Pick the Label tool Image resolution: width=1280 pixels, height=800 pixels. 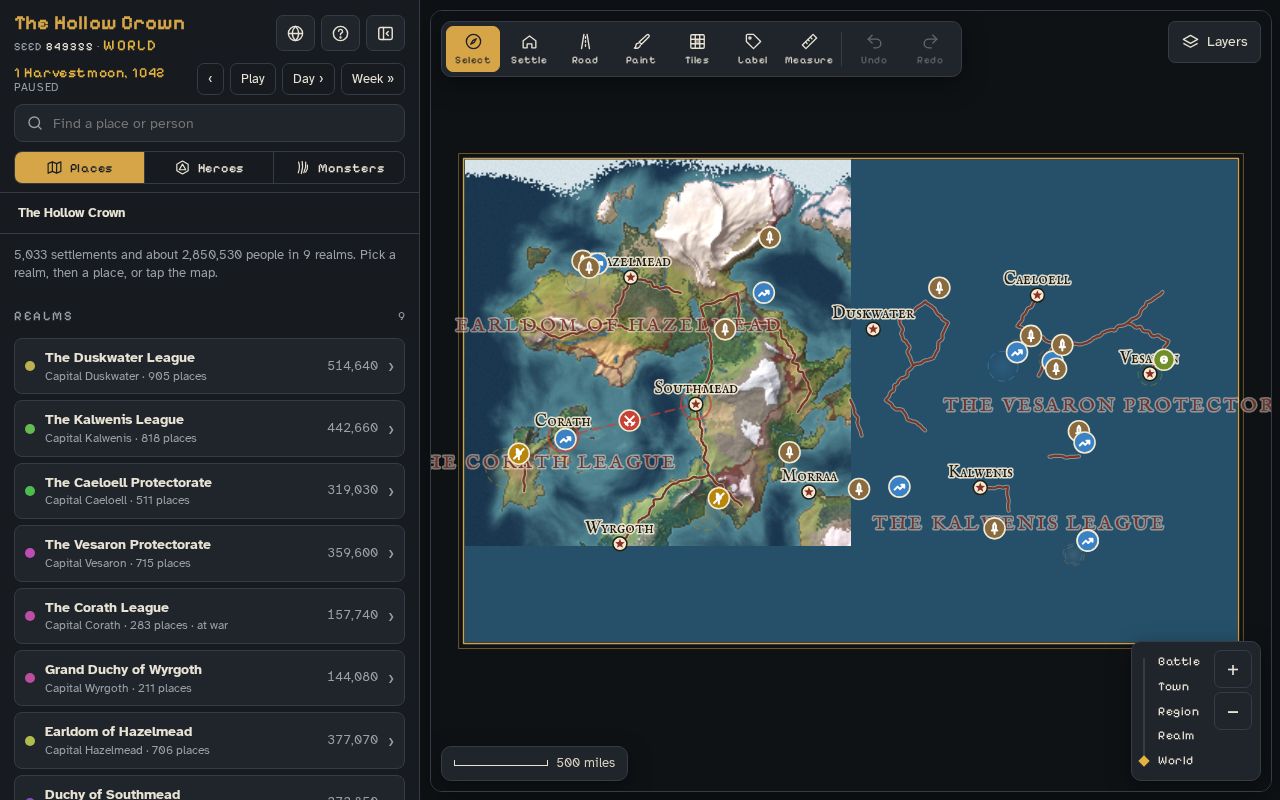click(753, 49)
